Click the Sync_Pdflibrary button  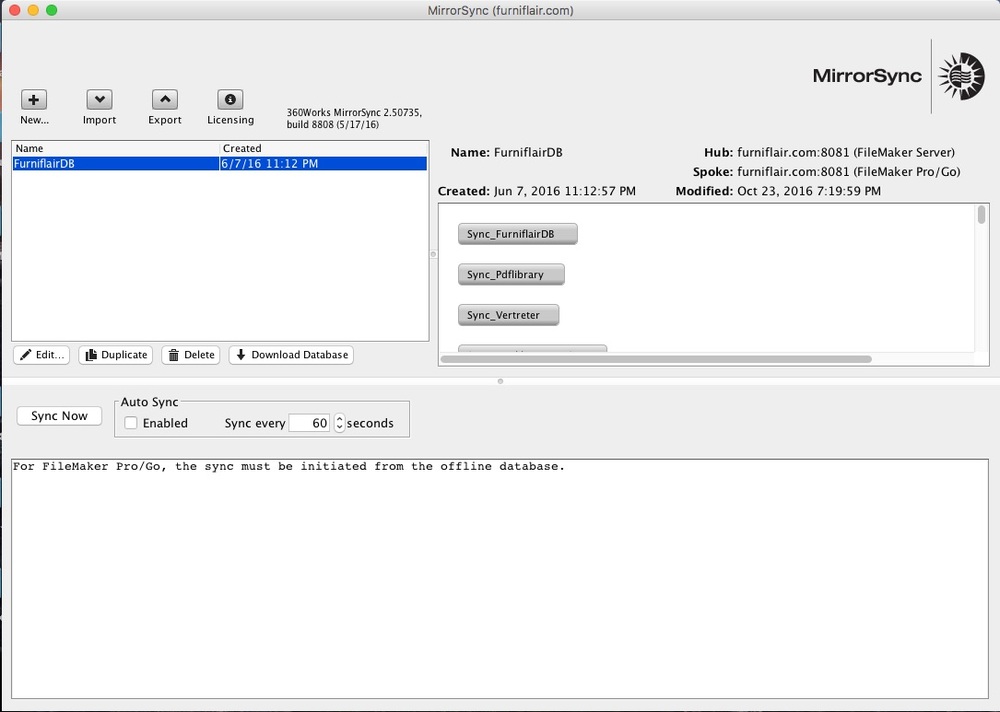click(x=511, y=274)
